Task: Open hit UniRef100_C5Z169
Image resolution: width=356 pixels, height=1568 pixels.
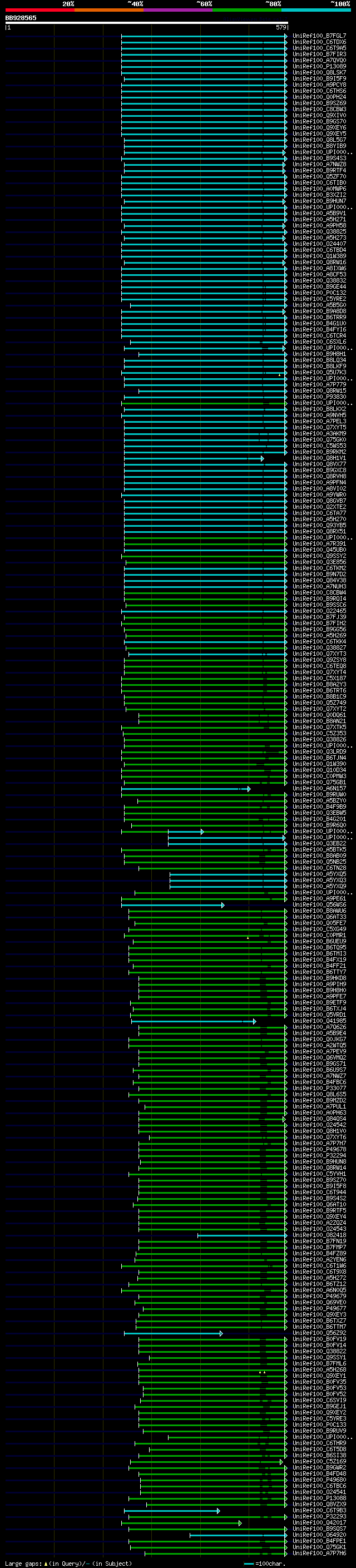Action: tap(319, 1461)
